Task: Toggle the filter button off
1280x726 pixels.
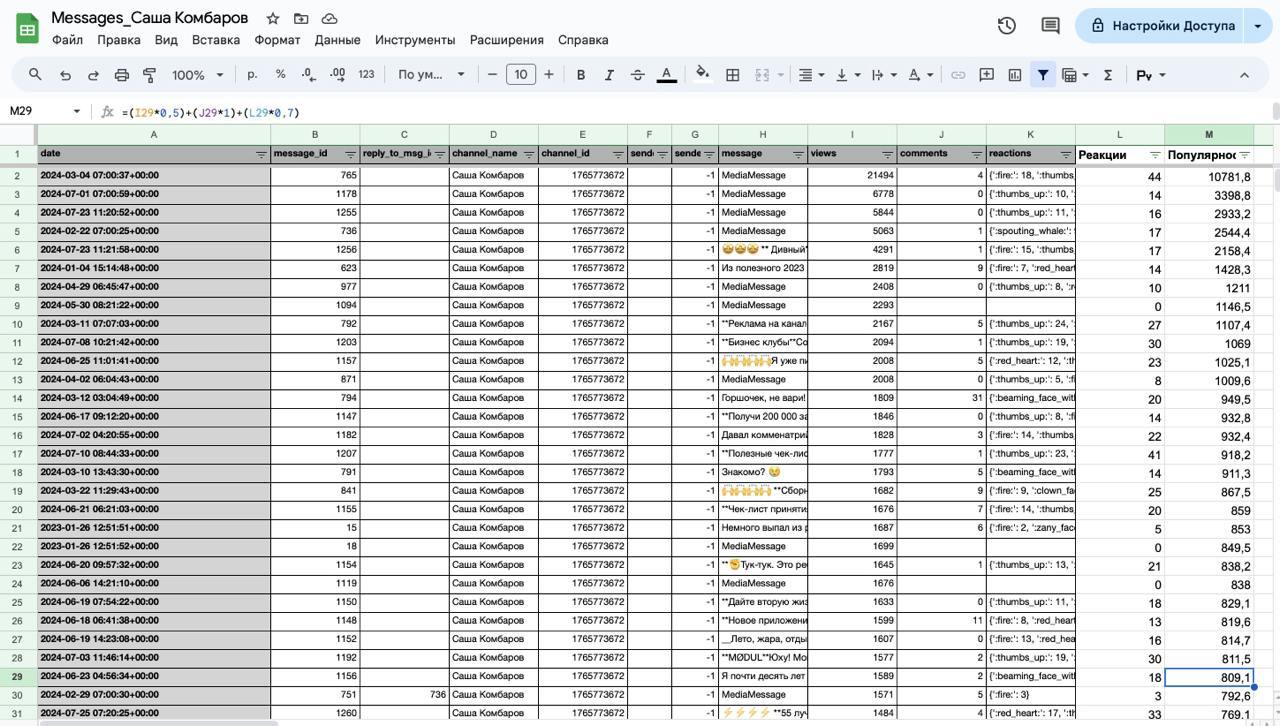Action: click(x=1042, y=75)
